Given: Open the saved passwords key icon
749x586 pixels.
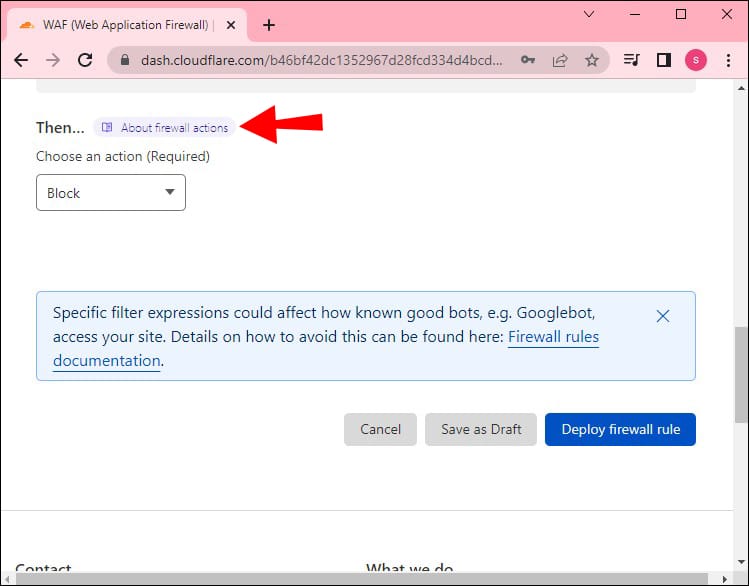Looking at the screenshot, I should point(527,60).
